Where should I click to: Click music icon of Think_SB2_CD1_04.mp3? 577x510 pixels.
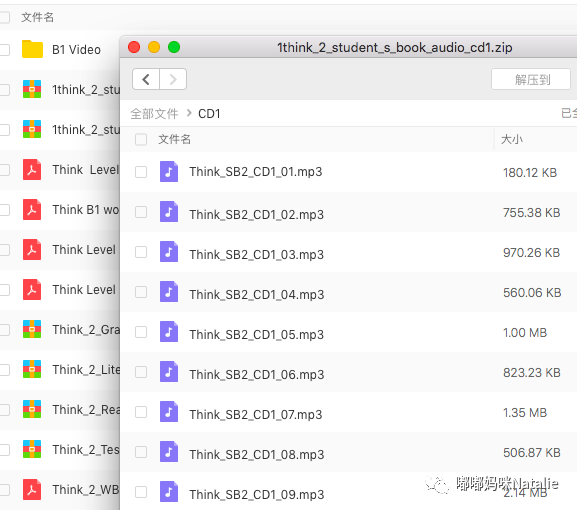click(x=169, y=292)
